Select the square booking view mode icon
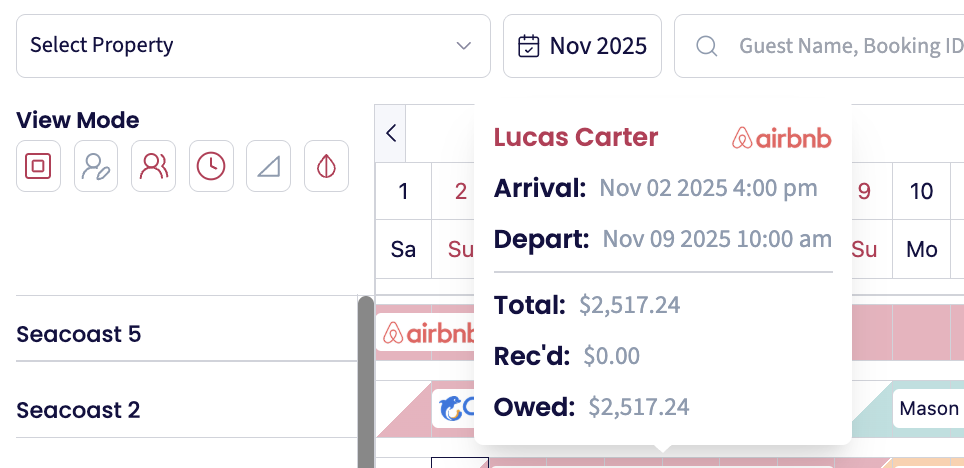 click(x=39, y=166)
